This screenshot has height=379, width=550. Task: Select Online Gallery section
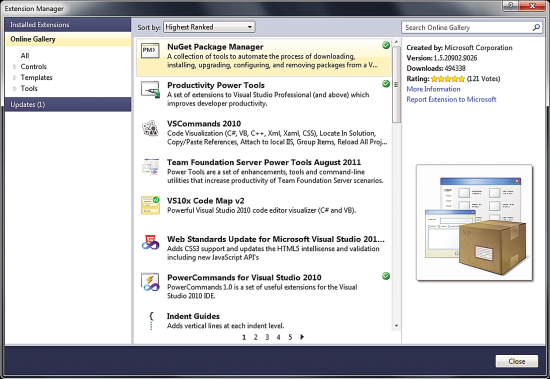[68, 39]
